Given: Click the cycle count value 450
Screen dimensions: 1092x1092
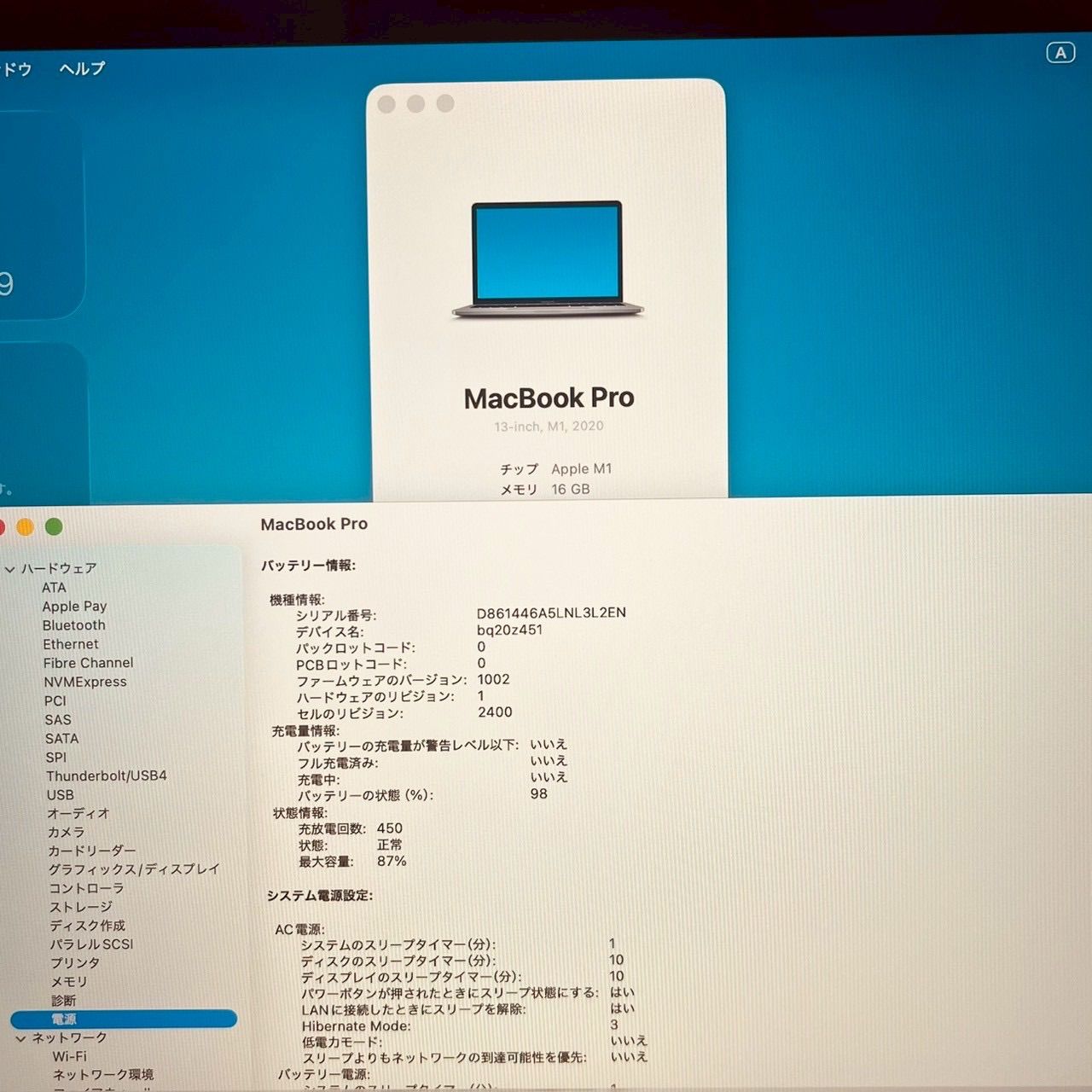Looking at the screenshot, I should [390, 828].
